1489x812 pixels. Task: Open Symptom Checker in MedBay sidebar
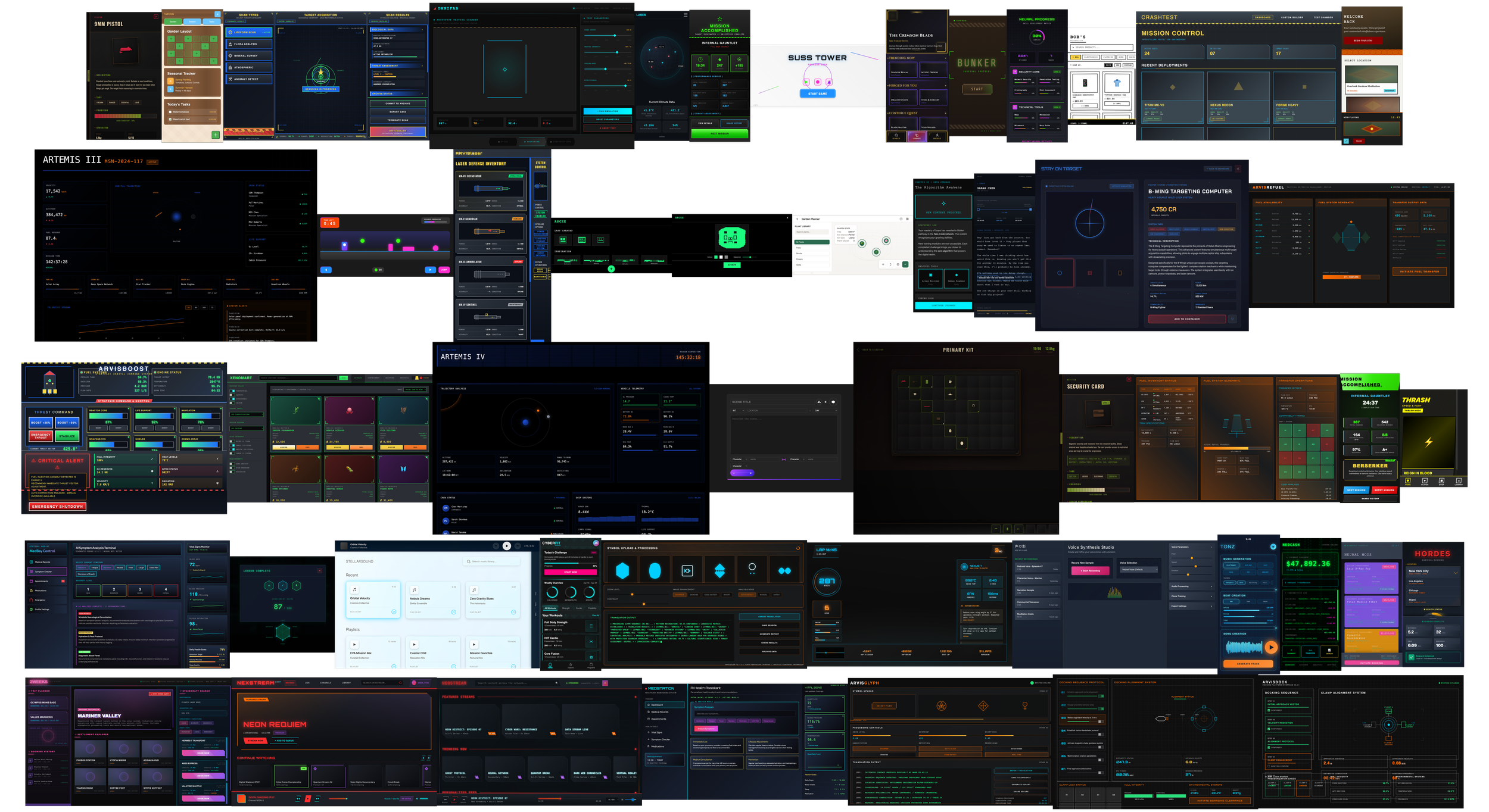tap(43, 571)
